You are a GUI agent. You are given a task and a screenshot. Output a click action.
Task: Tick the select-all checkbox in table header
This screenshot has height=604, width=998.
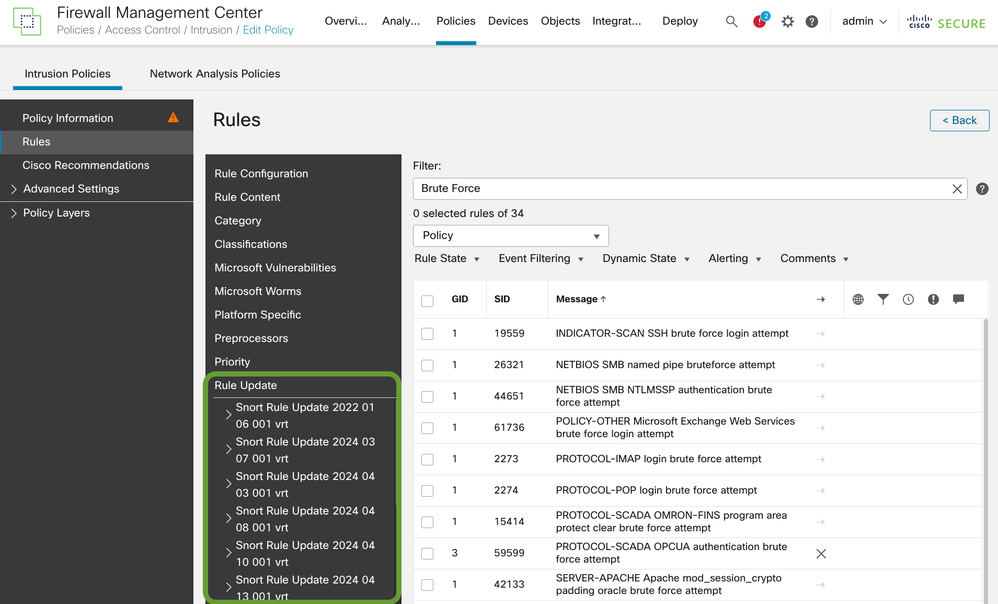(x=427, y=300)
